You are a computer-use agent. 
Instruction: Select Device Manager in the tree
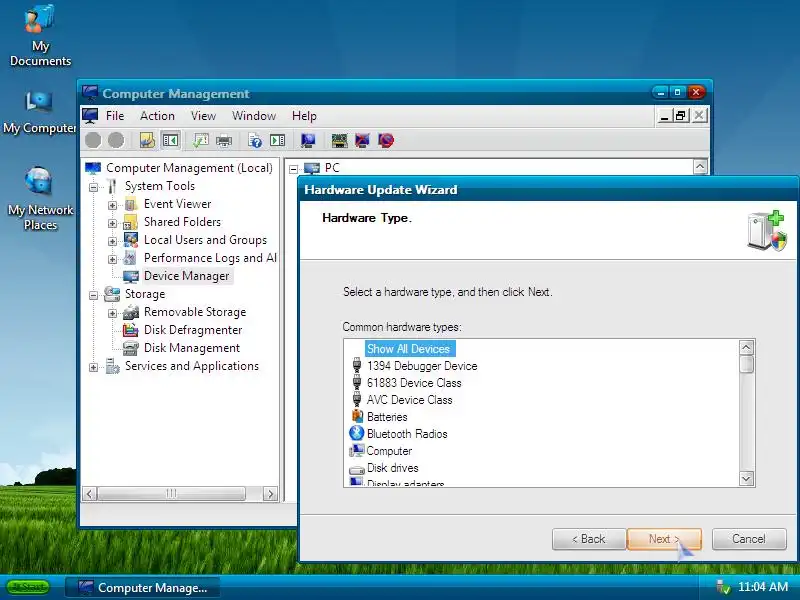pyautogui.click(x=186, y=276)
